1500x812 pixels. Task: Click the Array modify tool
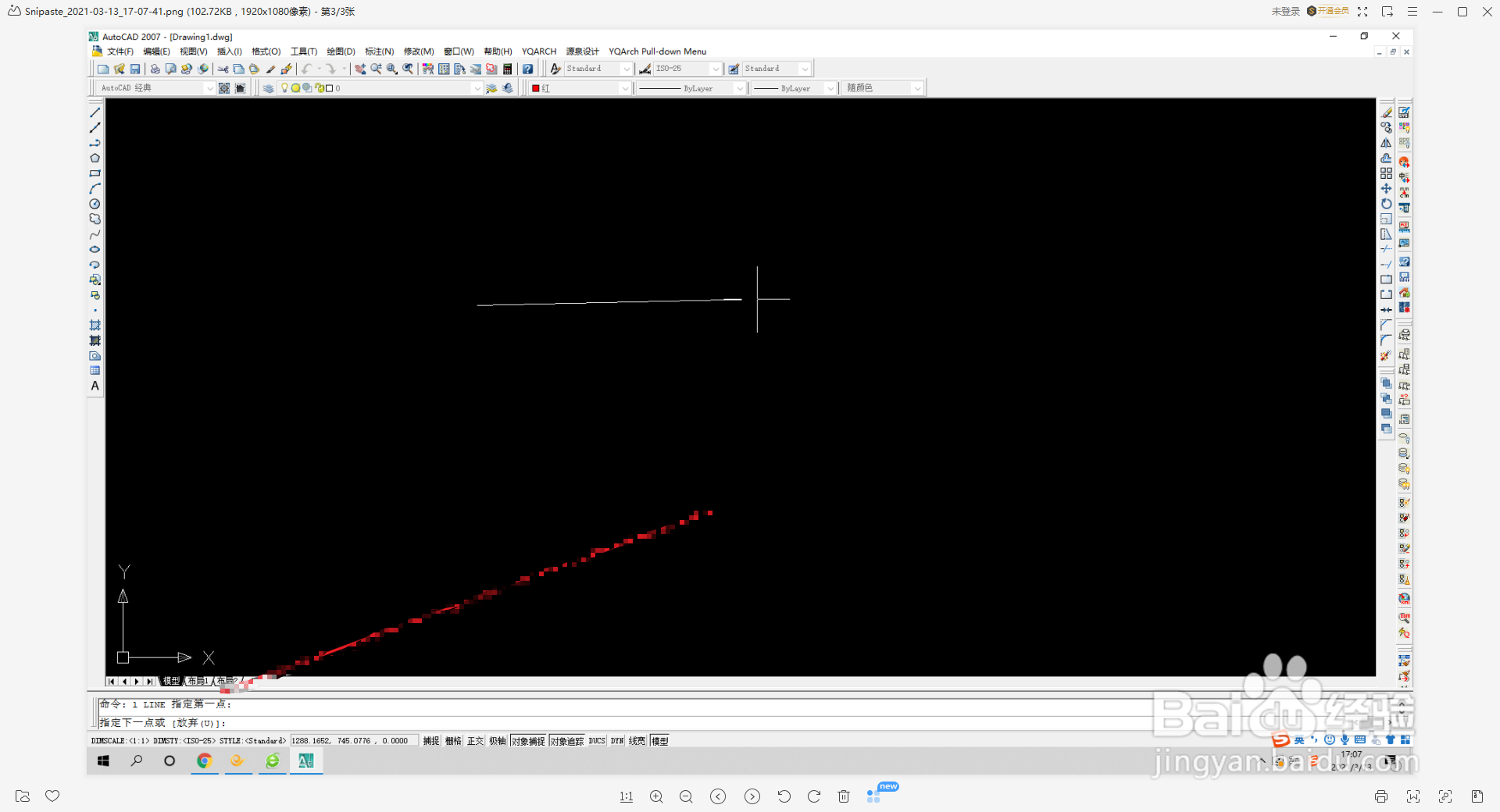coord(1386,173)
